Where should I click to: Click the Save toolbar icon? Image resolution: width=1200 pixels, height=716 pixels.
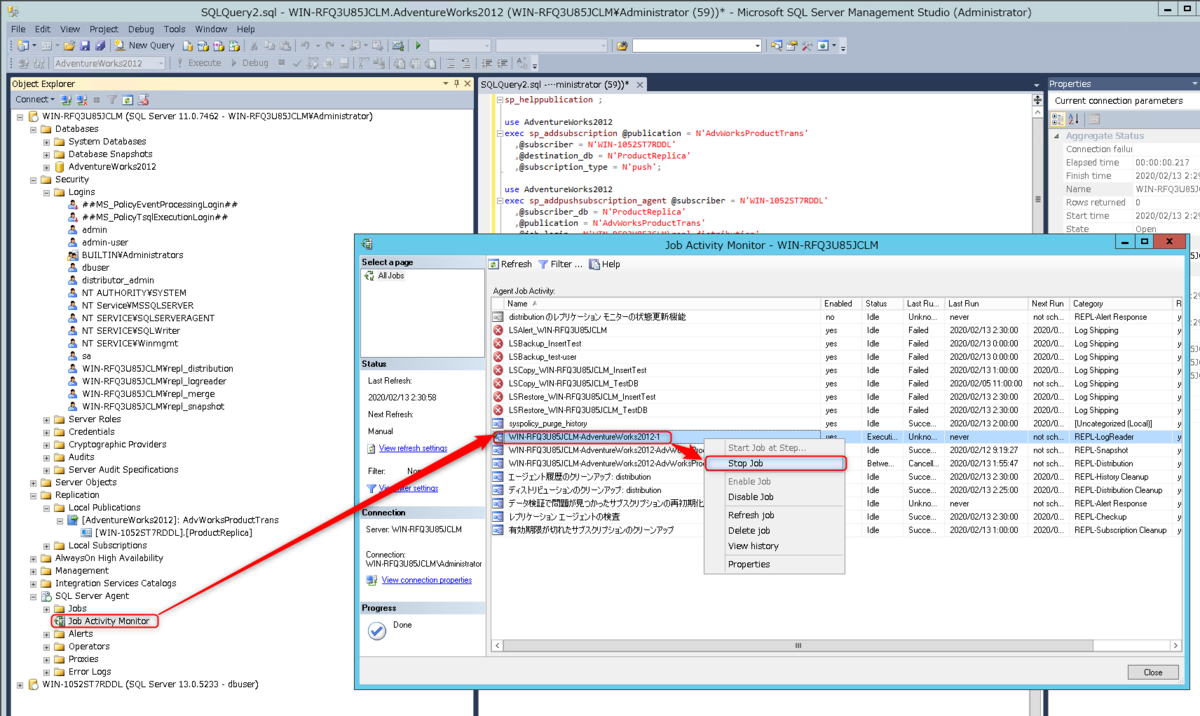tap(84, 45)
